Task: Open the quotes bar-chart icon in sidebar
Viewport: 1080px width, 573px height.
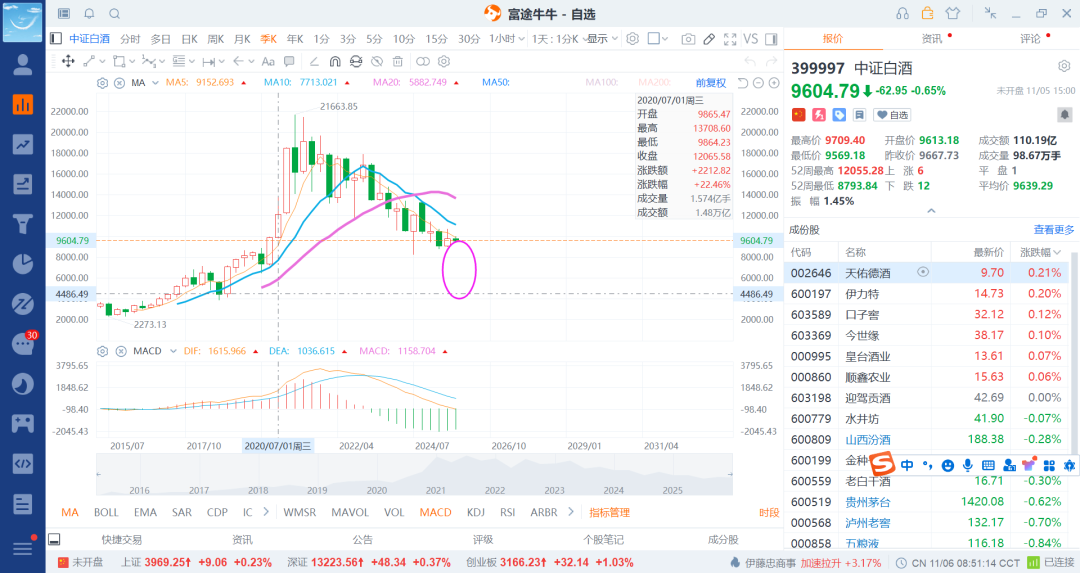Action: pyautogui.click(x=23, y=104)
